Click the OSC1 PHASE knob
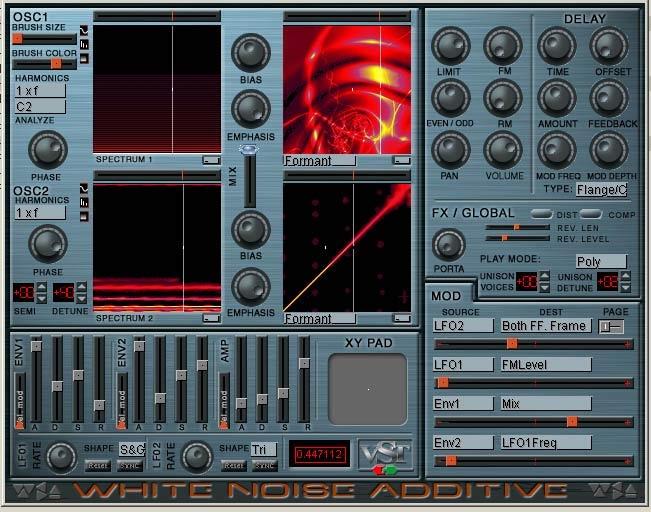This screenshot has height=512, width=651. [47, 150]
